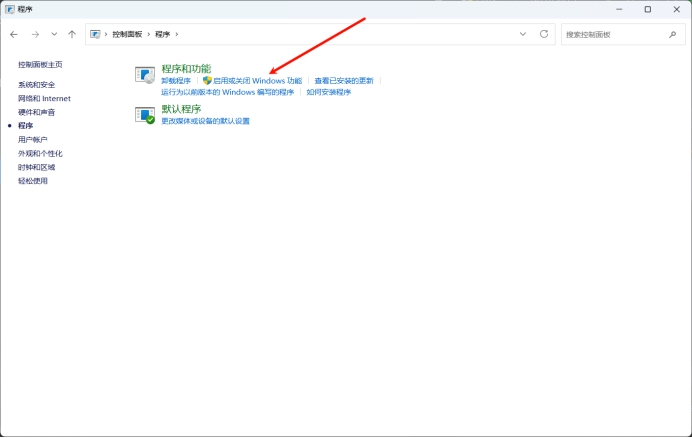Select 程序 in the breadcrumb path
This screenshot has width=692, height=438.
coord(162,34)
